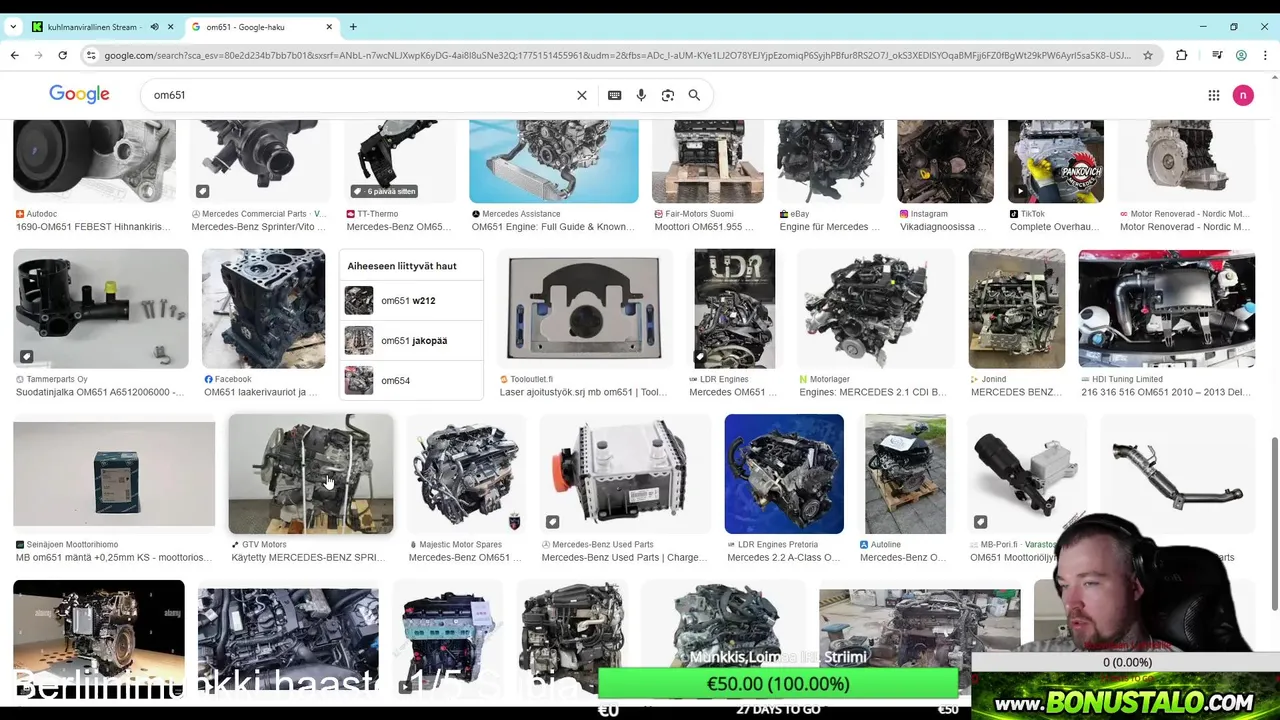Open the media controls icon in the toolbar
The width and height of the screenshot is (1280, 720).
tap(1217, 55)
